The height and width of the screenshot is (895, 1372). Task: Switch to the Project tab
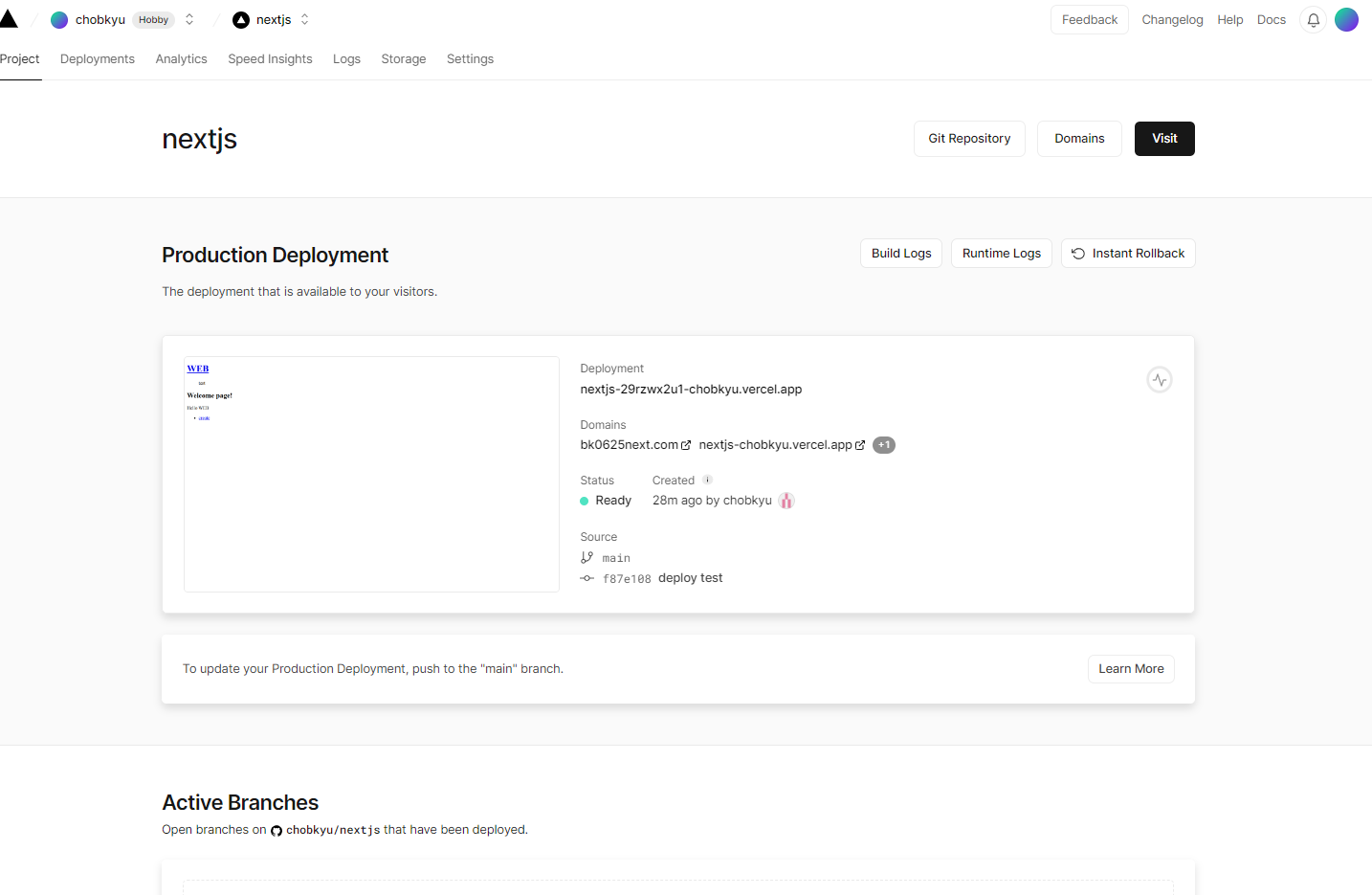coord(20,59)
